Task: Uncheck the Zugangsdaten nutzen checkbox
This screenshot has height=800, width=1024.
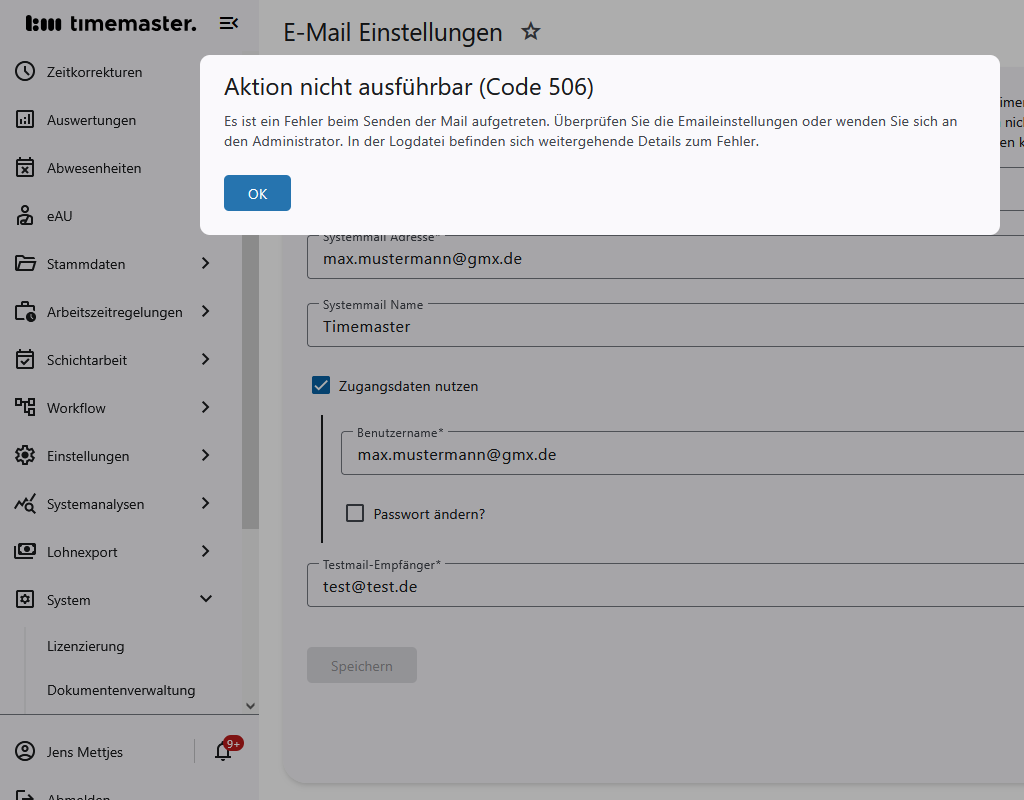Action: tap(321, 386)
